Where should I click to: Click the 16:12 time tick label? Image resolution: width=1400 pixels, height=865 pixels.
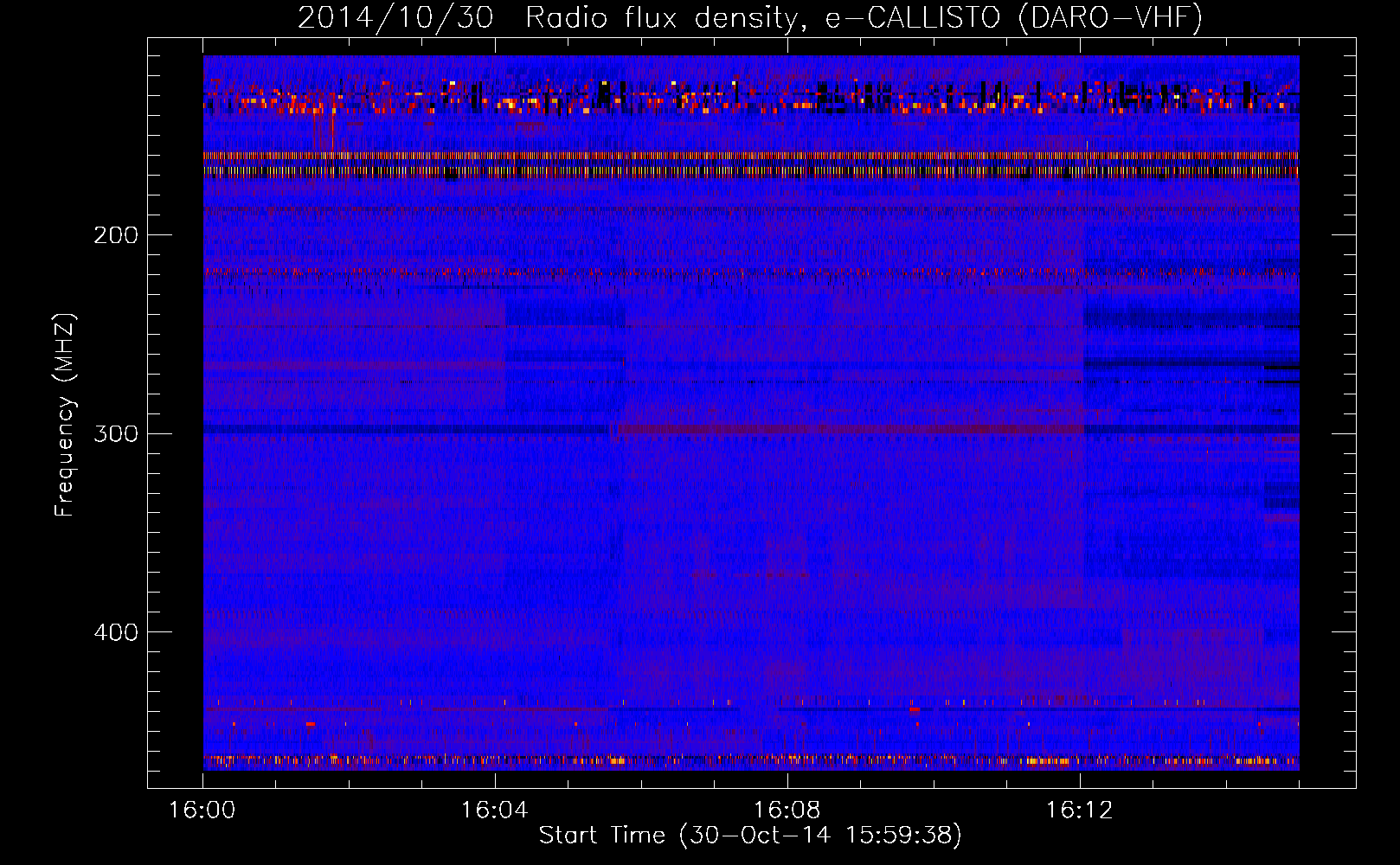pos(1079,811)
